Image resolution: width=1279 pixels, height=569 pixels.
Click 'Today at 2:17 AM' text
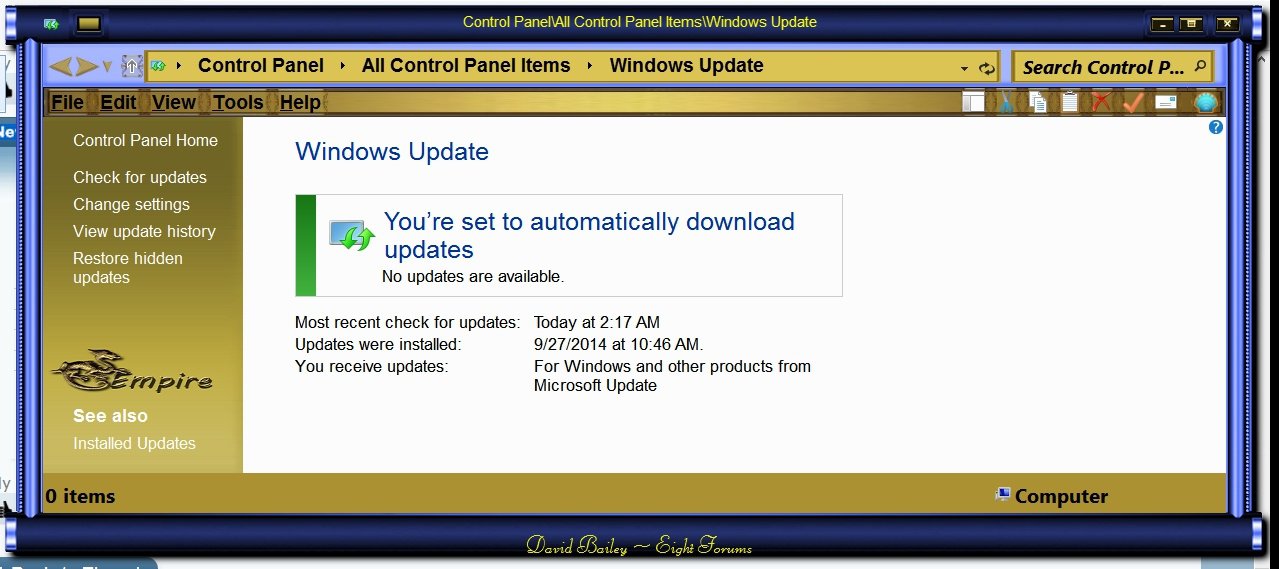597,322
